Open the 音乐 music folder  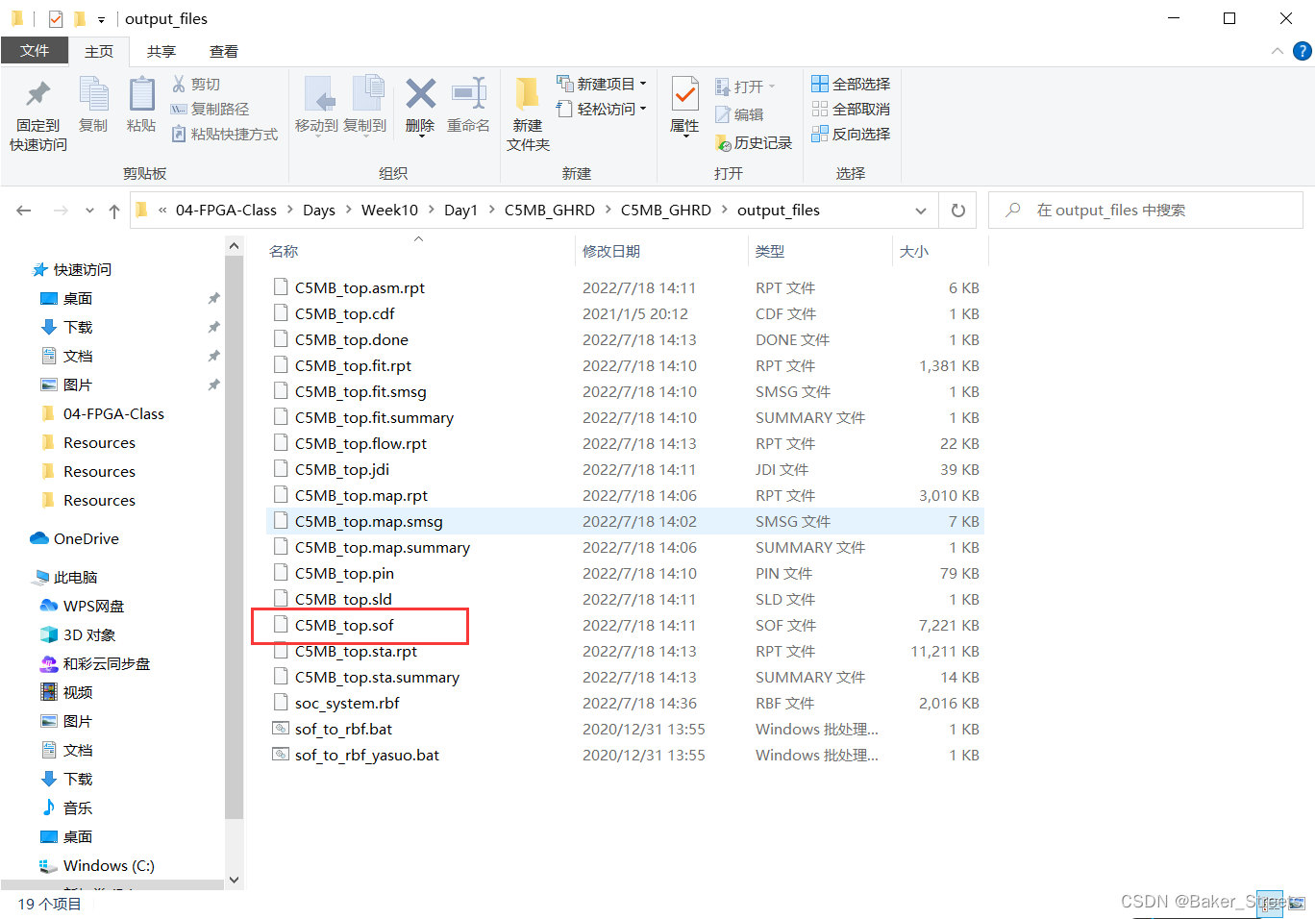(x=67, y=808)
